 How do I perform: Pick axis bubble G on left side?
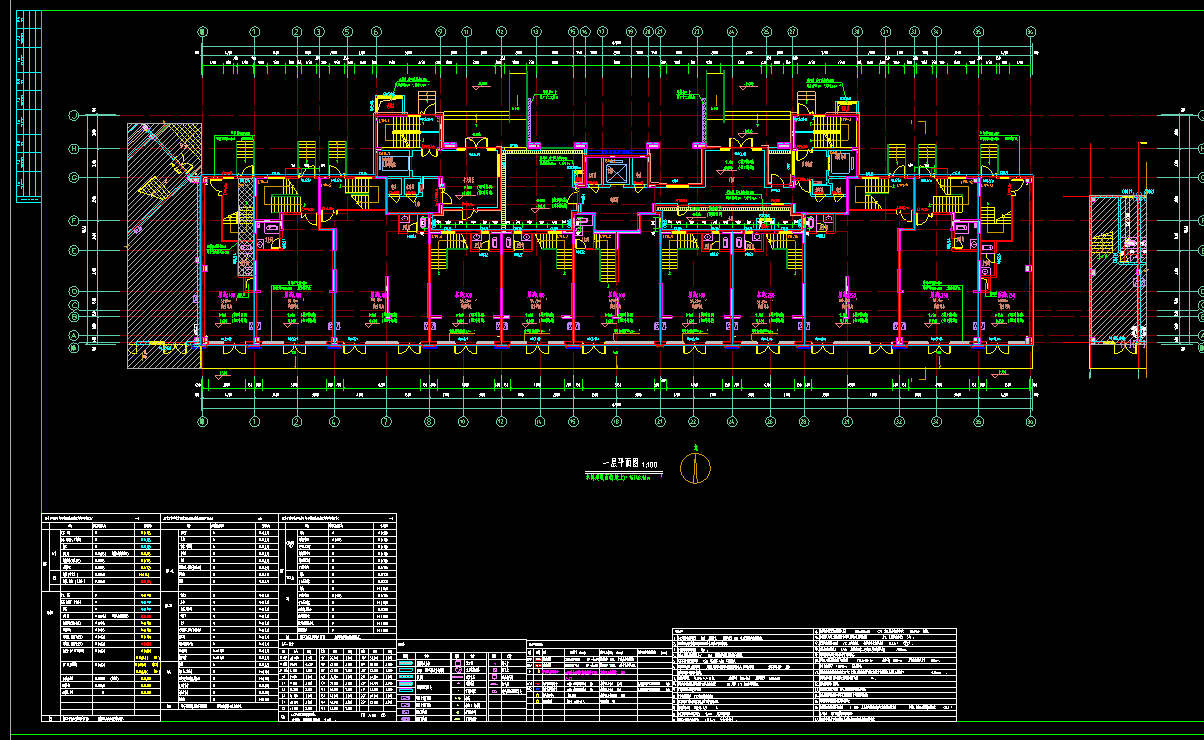tap(73, 178)
